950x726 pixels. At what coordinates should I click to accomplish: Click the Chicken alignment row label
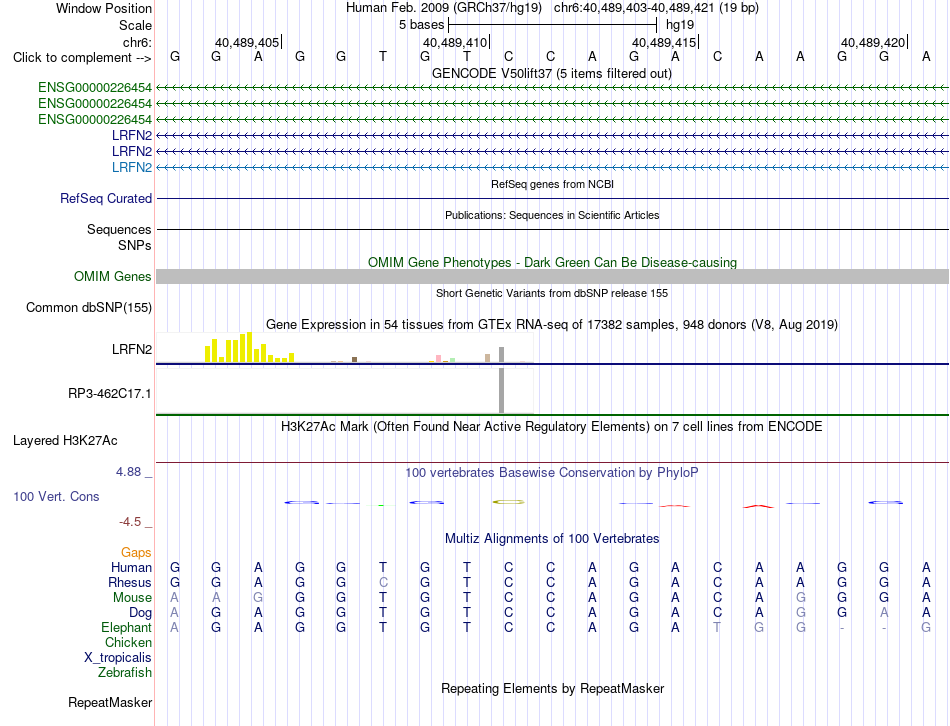tap(128, 642)
